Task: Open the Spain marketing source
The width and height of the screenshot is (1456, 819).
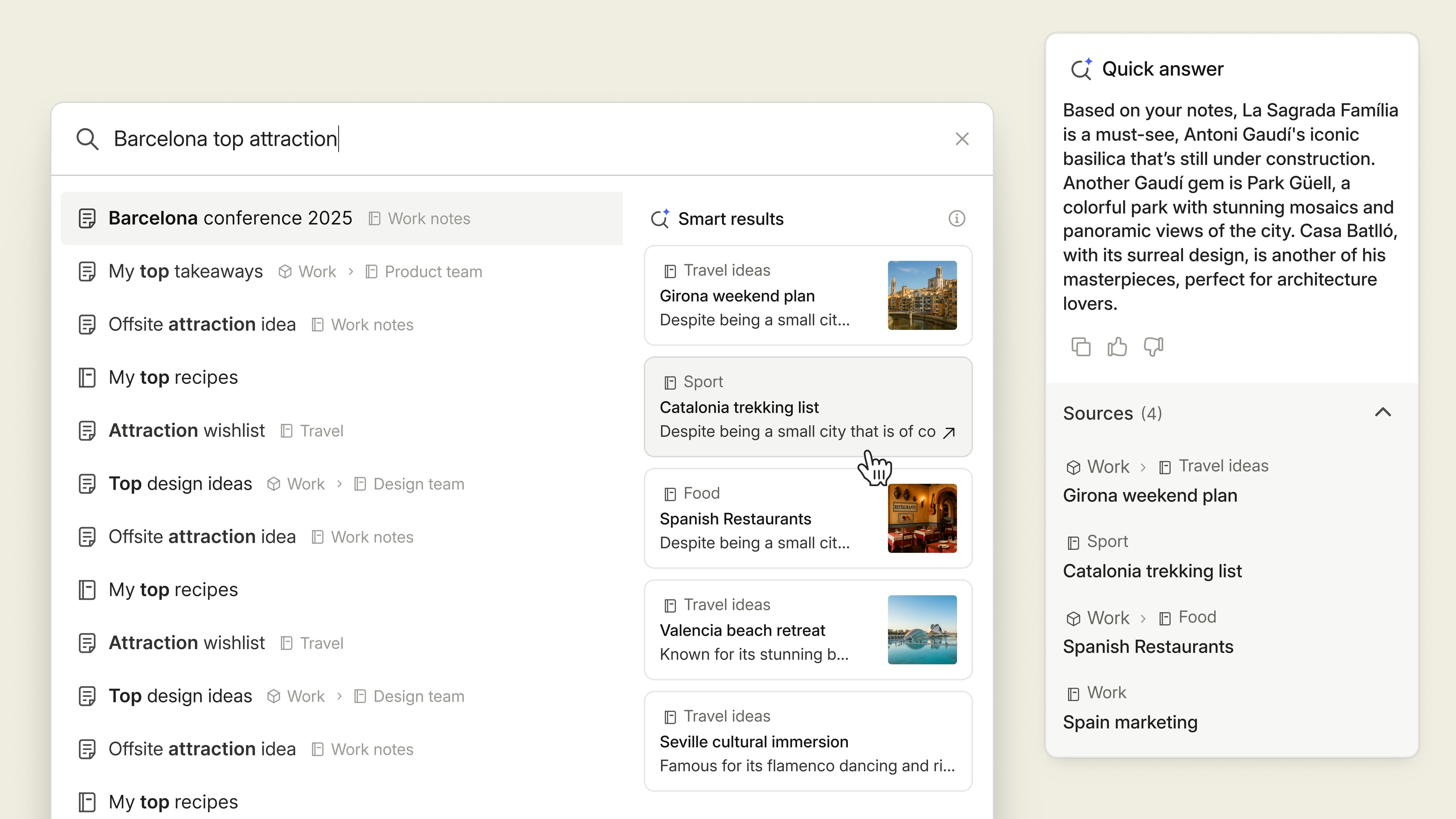Action: point(1130,722)
